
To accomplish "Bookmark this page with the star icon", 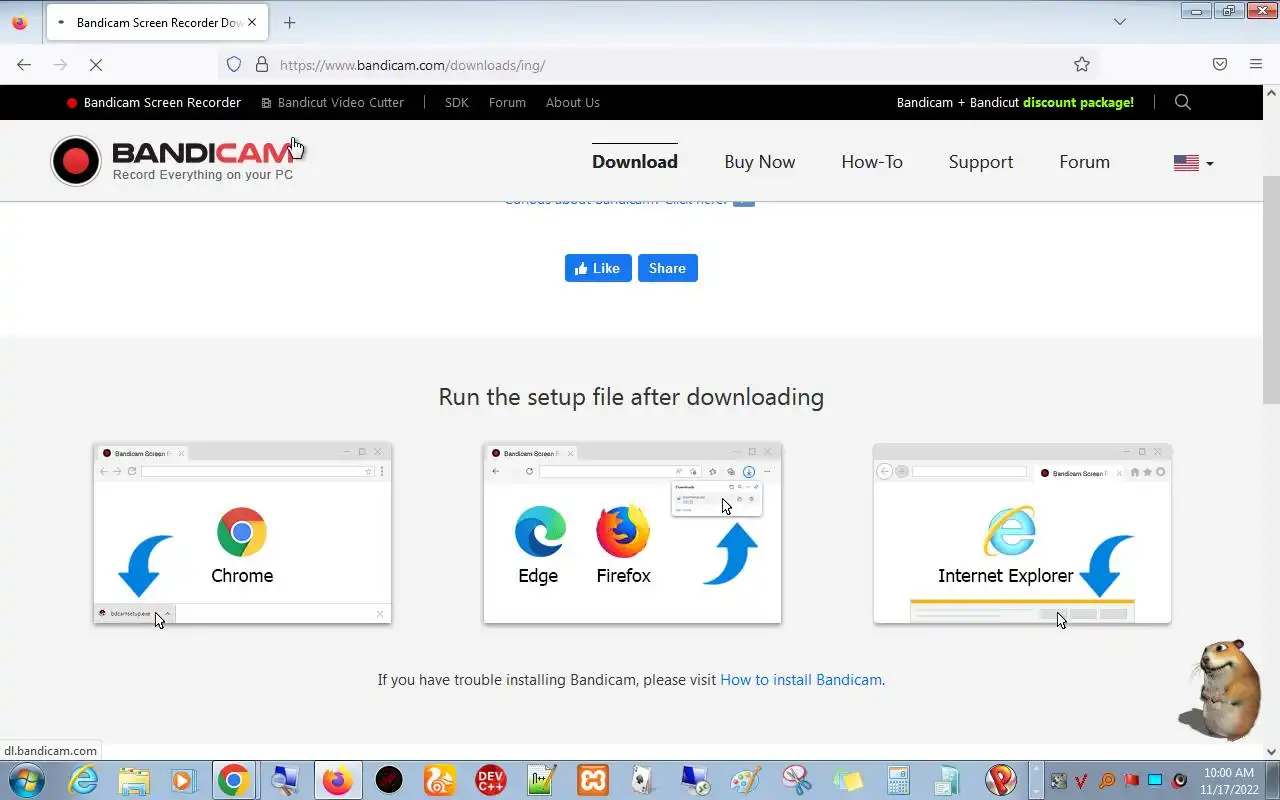I will pos(1082,64).
